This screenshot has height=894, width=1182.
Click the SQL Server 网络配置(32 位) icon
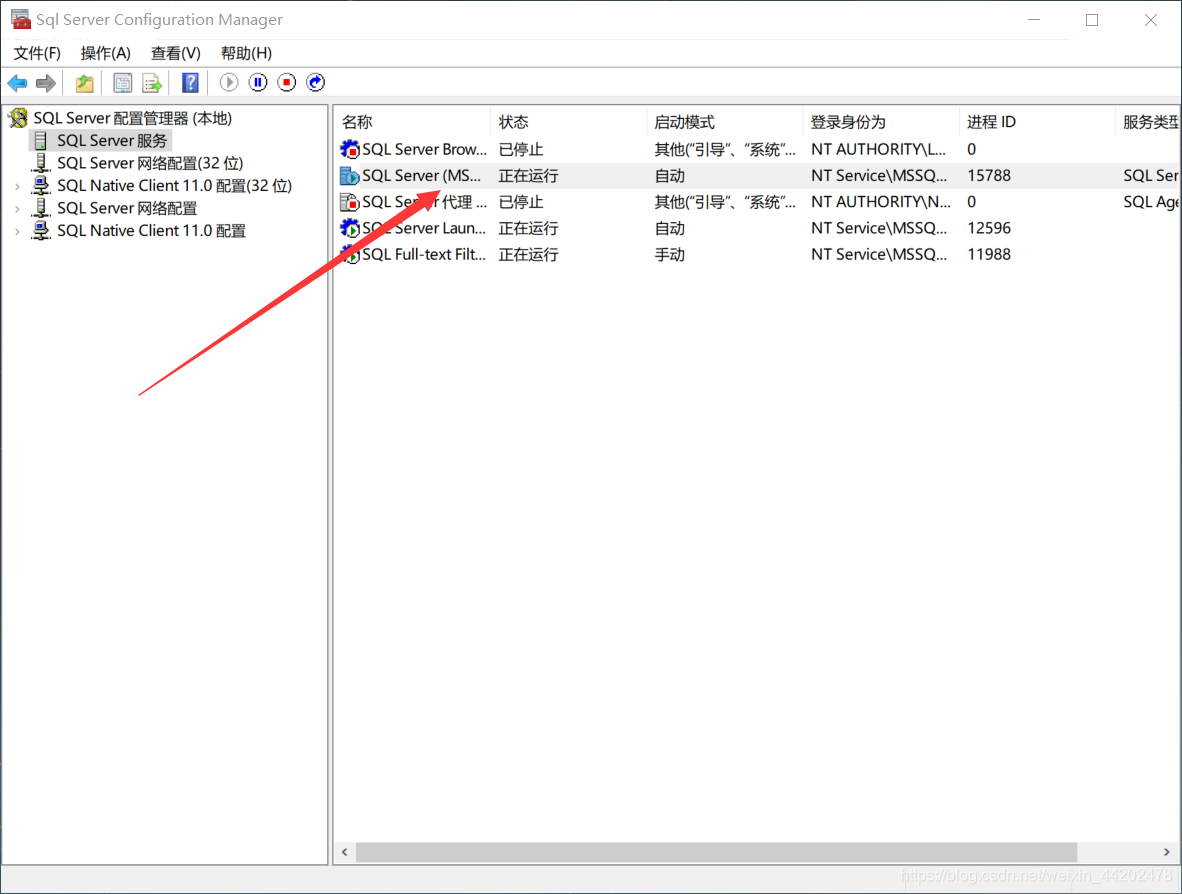(41, 163)
